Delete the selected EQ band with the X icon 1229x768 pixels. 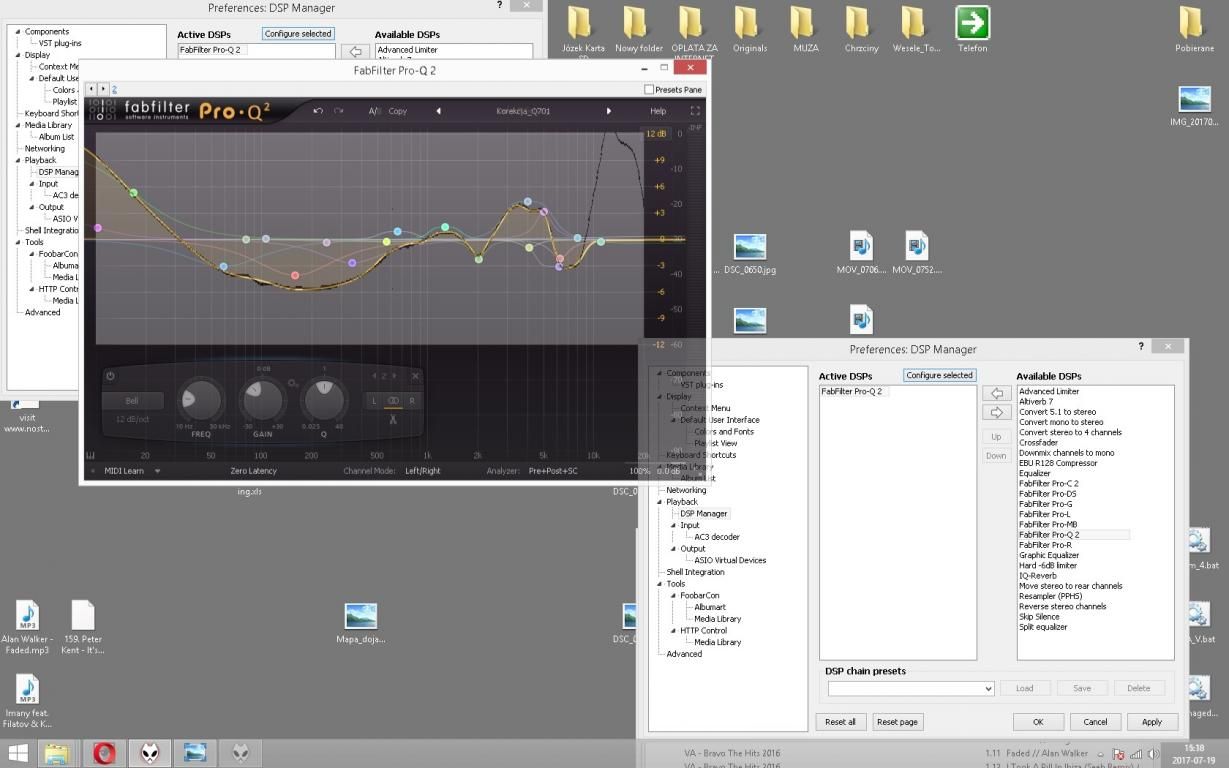(416, 376)
